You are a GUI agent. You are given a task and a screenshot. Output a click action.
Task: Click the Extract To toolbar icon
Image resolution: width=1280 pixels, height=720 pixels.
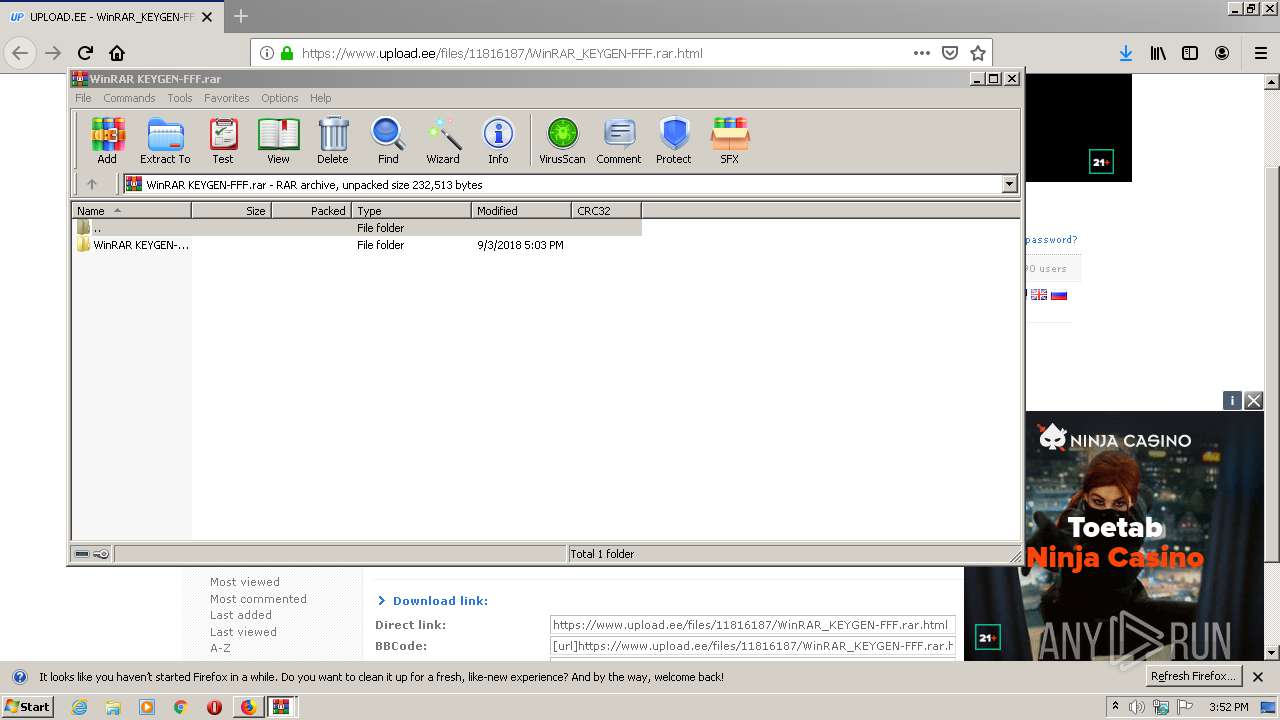(165, 141)
